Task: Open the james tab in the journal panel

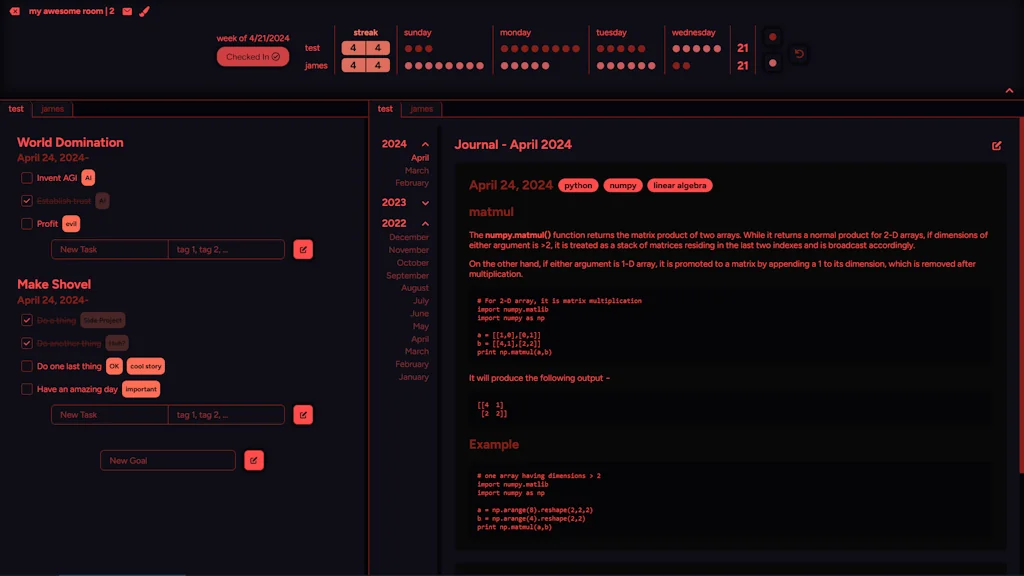Action: point(421,108)
